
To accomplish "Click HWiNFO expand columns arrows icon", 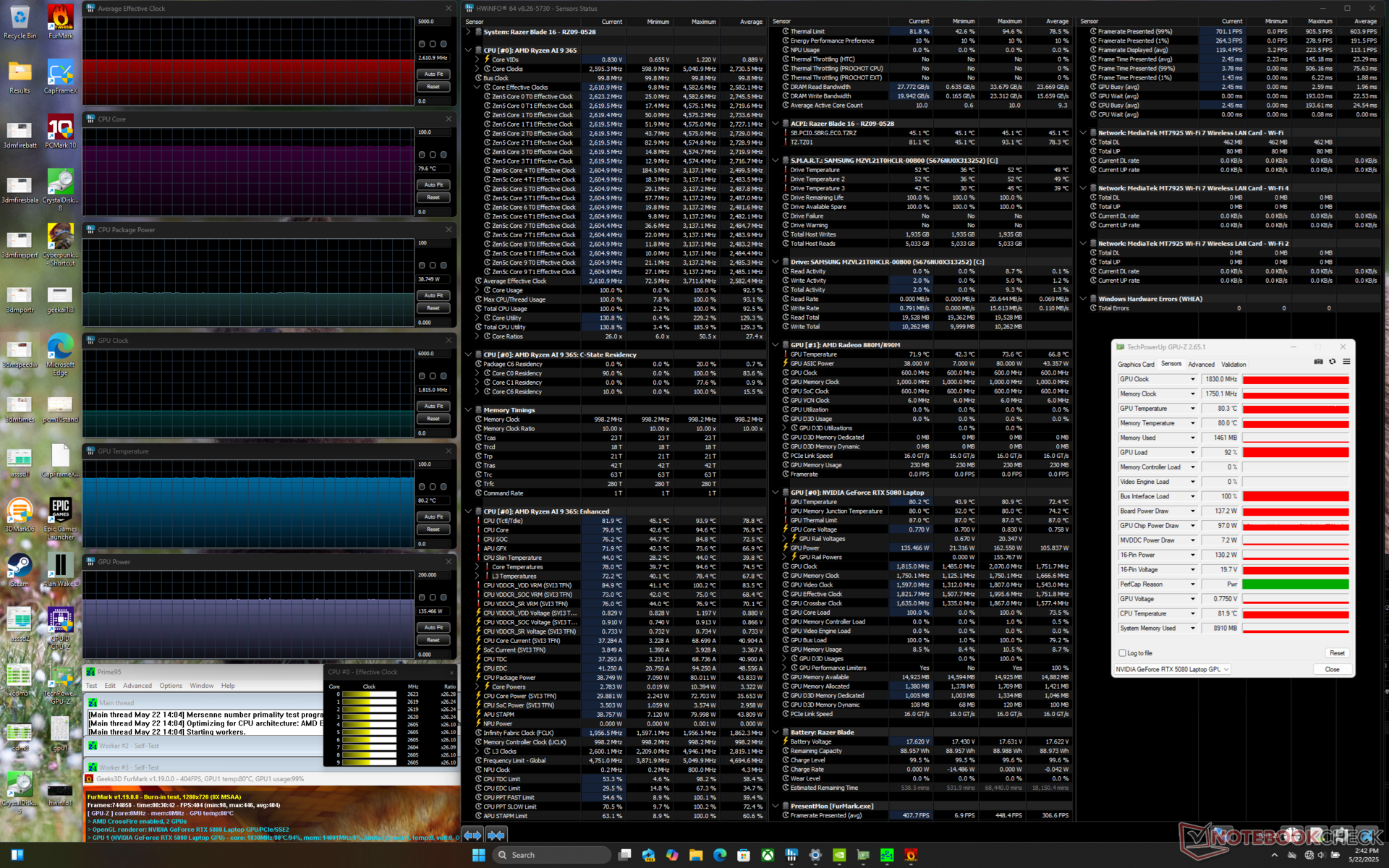I will [472, 835].
